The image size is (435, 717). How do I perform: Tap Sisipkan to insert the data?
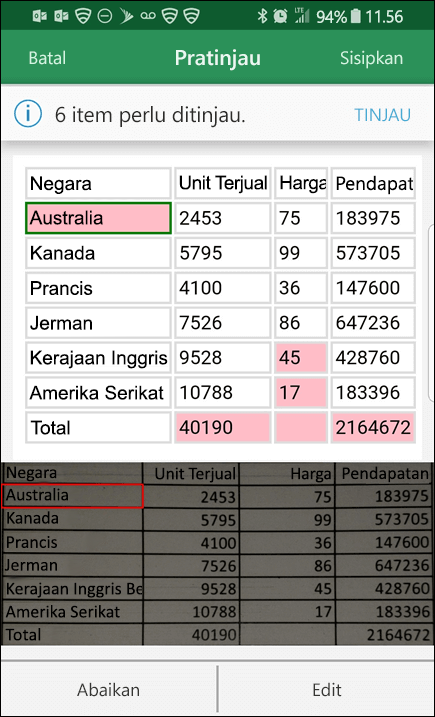pos(371,58)
